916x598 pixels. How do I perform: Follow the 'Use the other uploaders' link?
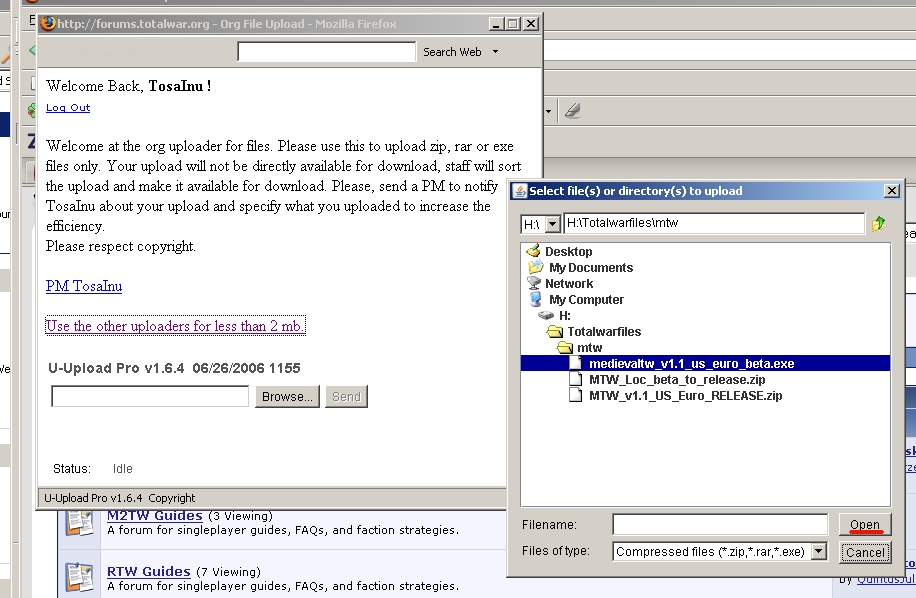tap(175, 326)
